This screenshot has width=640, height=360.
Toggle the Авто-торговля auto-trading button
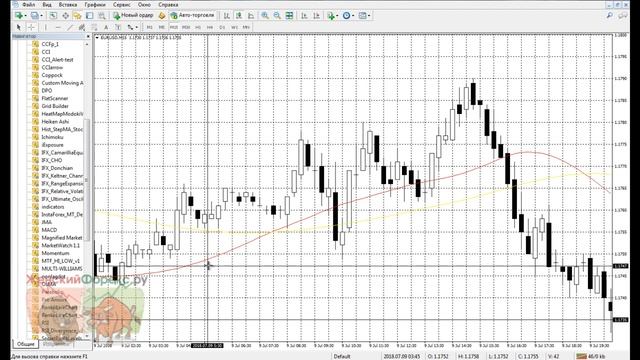tap(192, 16)
